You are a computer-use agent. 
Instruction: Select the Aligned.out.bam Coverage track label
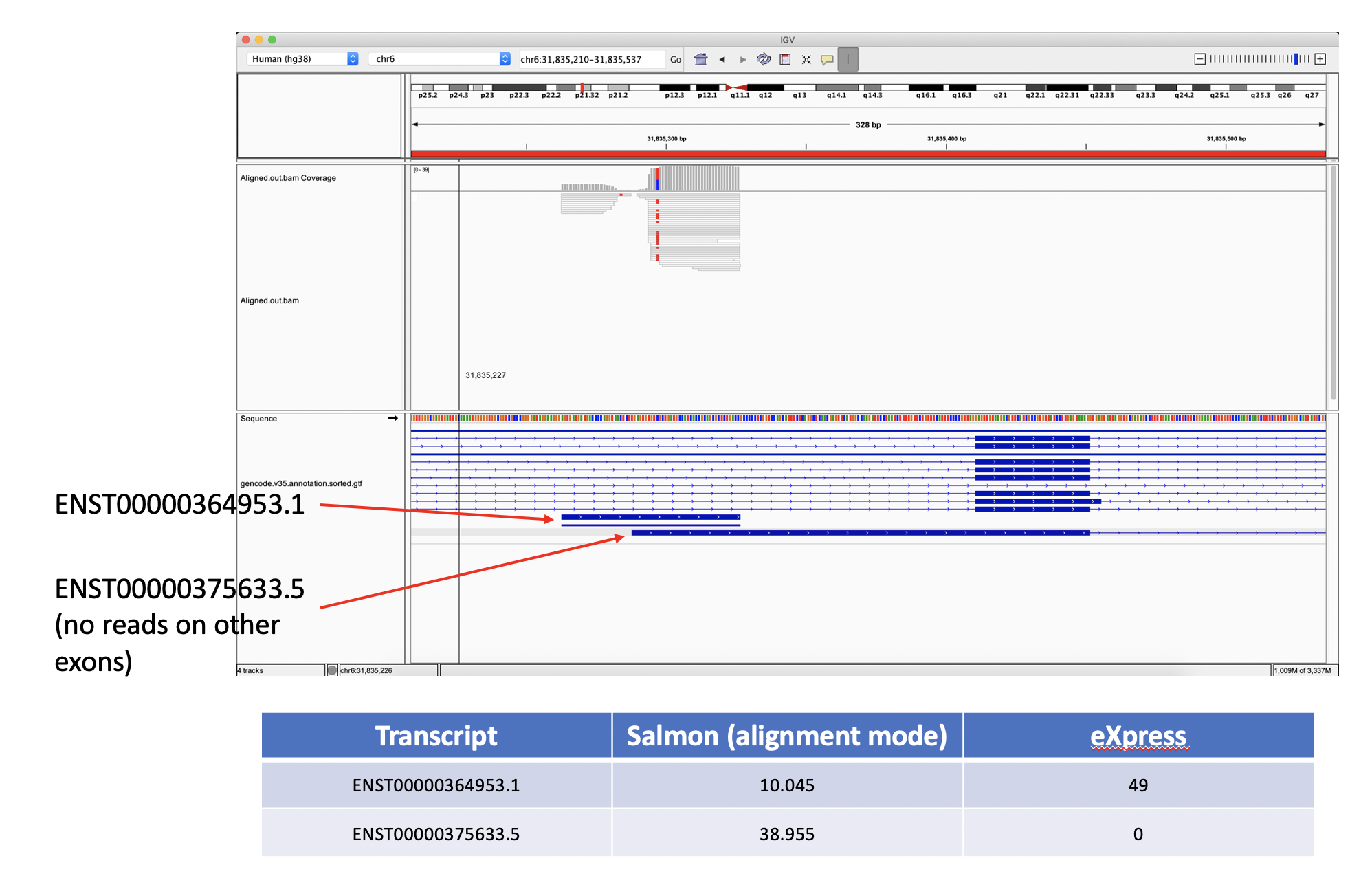[x=288, y=177]
